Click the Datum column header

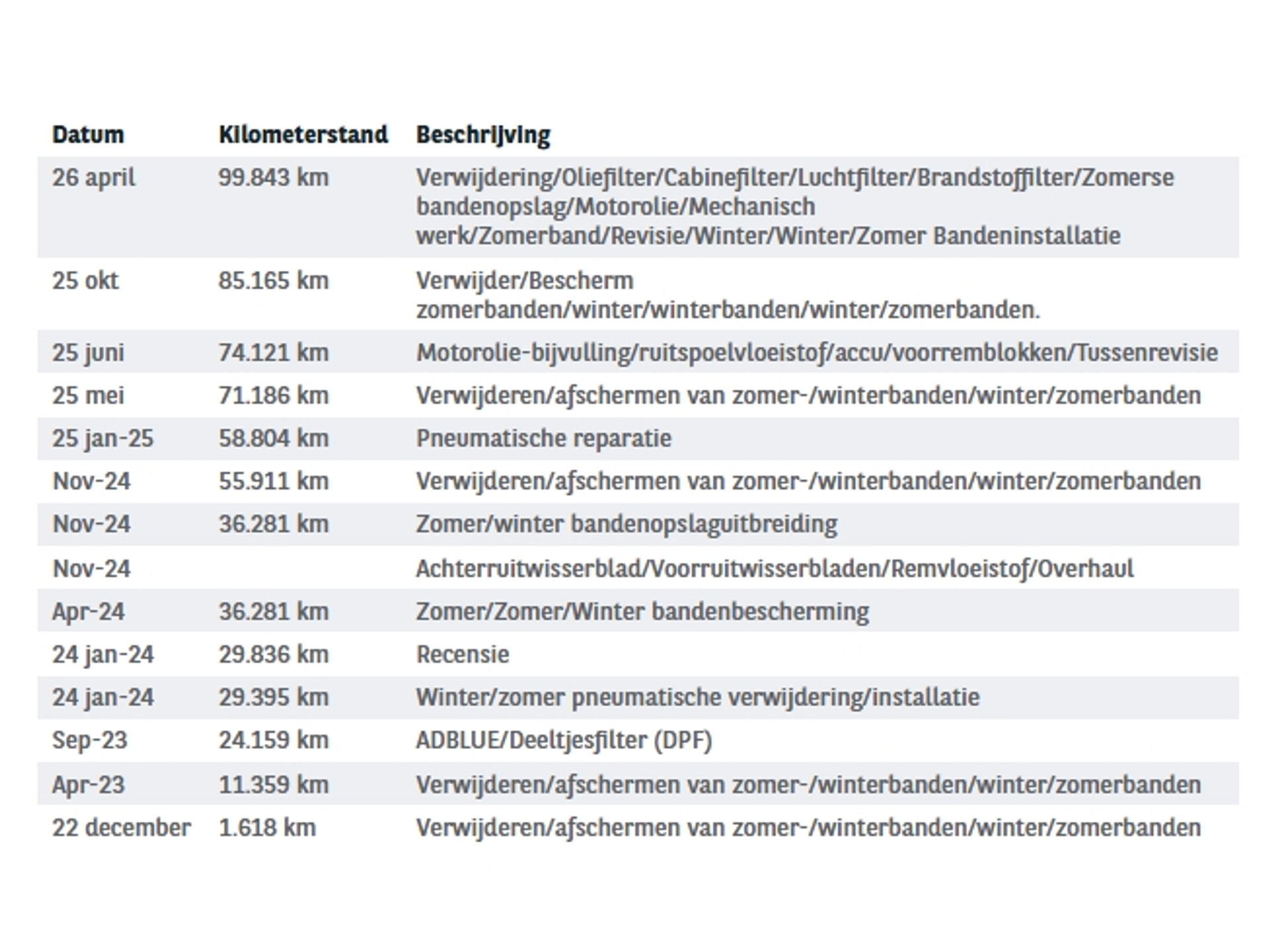pyautogui.click(x=88, y=134)
